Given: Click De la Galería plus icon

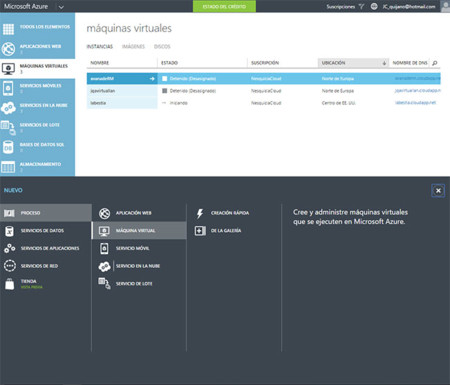Looking at the screenshot, I should [200, 231].
